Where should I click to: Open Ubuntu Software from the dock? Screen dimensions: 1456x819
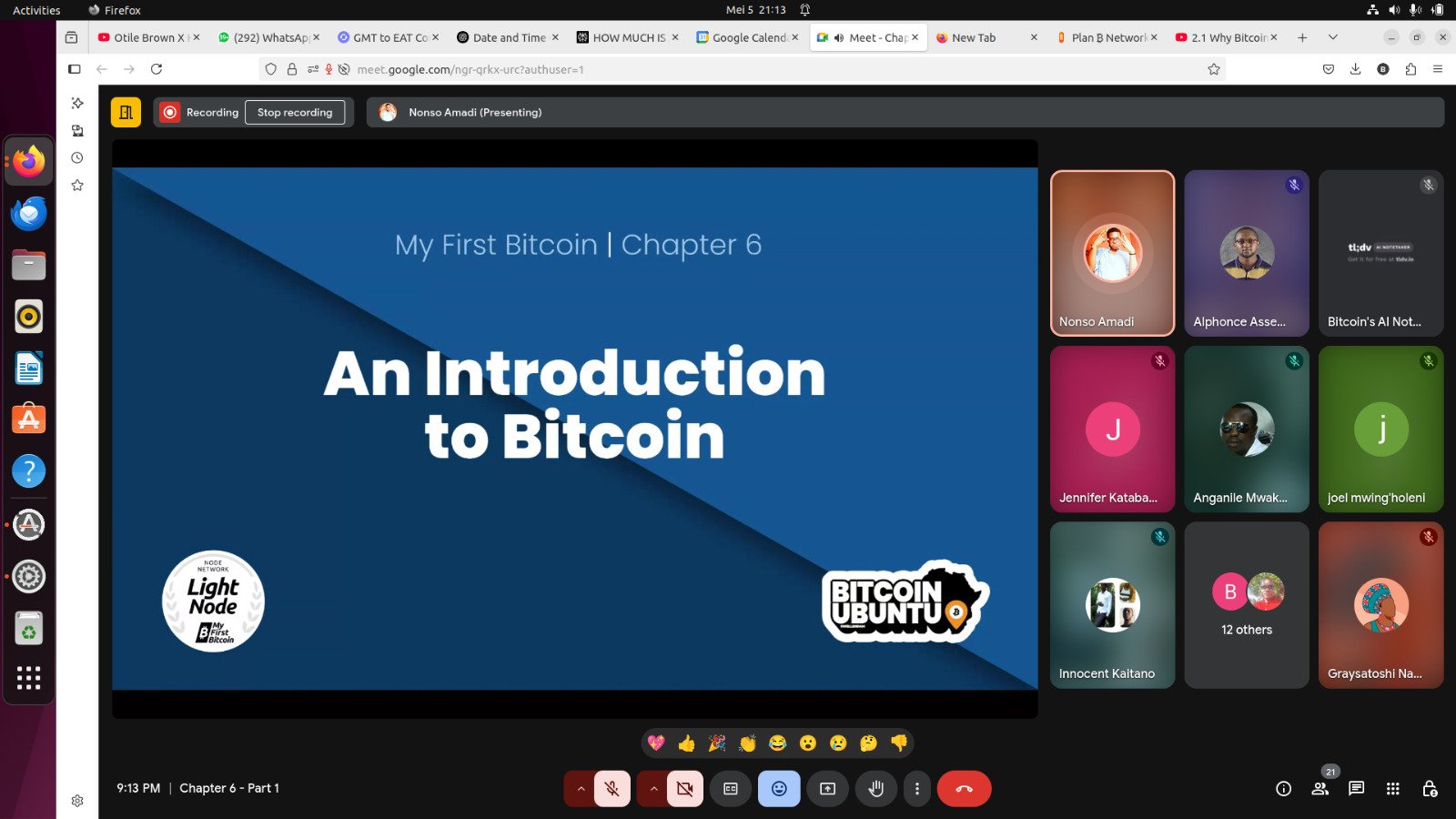click(29, 420)
